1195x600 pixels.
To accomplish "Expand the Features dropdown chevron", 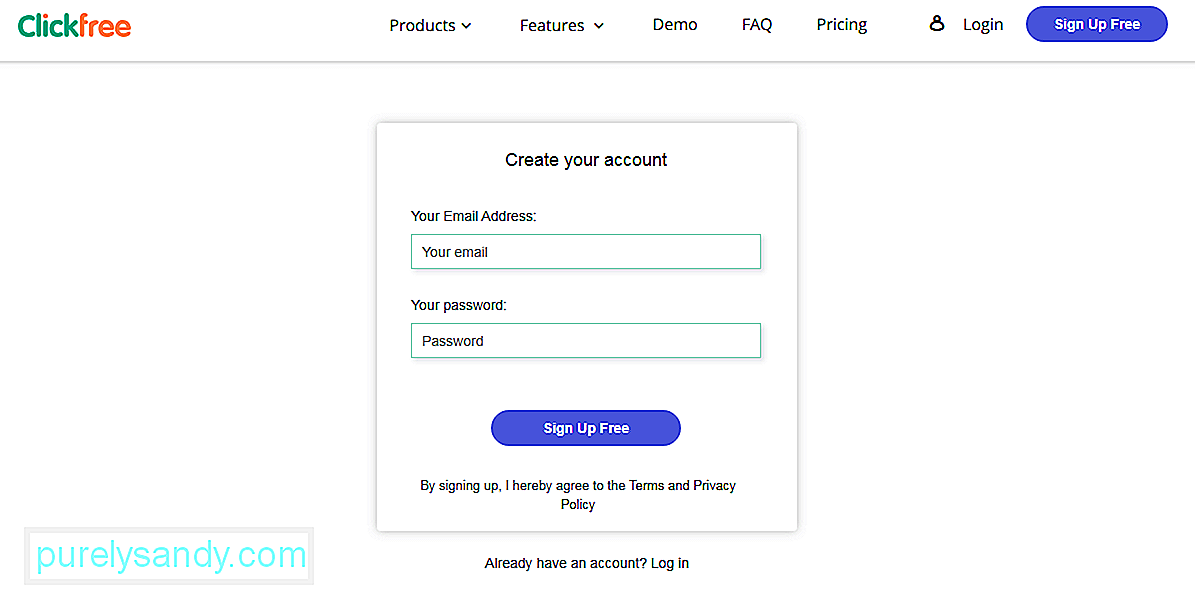I will [599, 26].
